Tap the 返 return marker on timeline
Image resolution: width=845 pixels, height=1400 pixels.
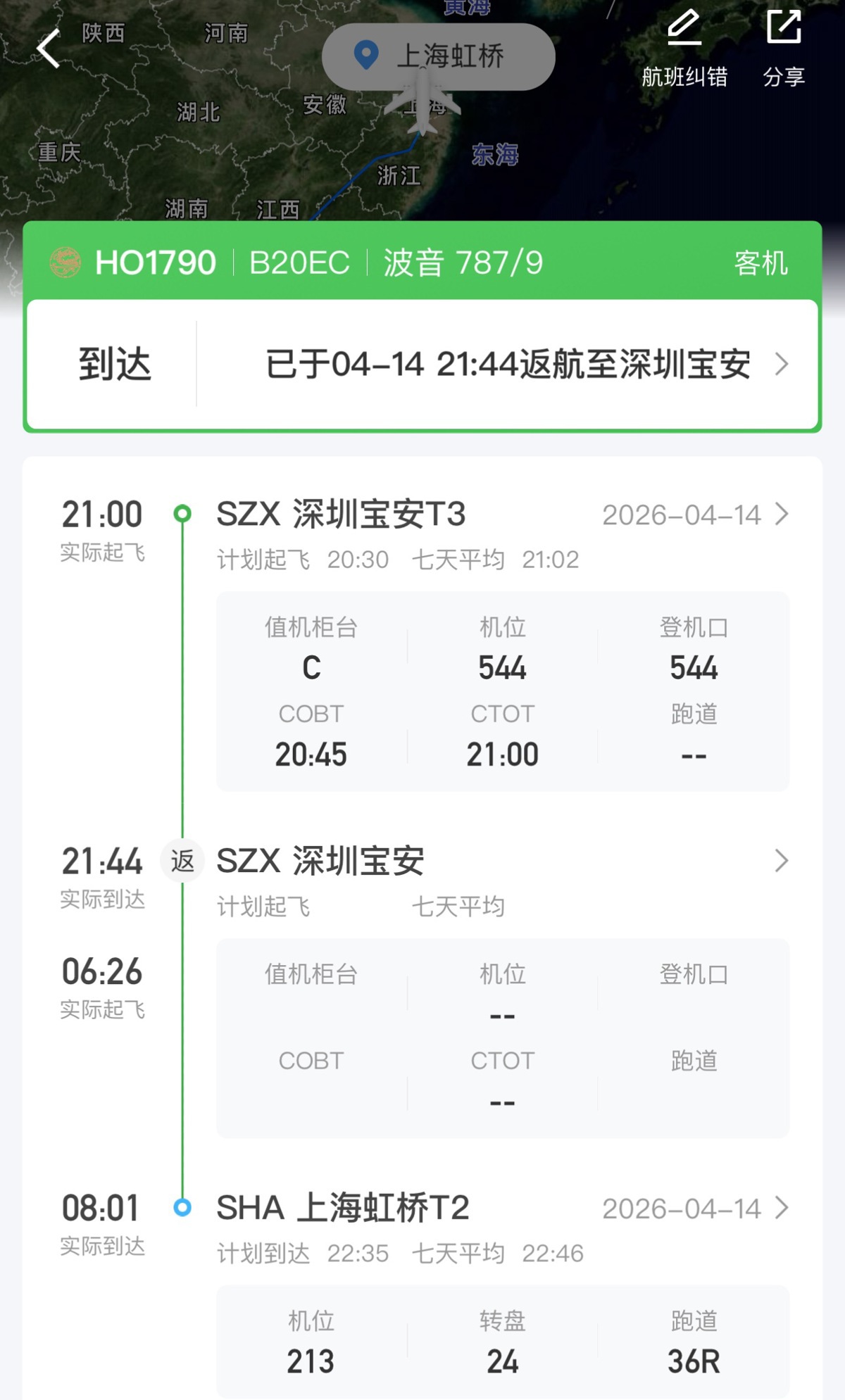click(182, 861)
